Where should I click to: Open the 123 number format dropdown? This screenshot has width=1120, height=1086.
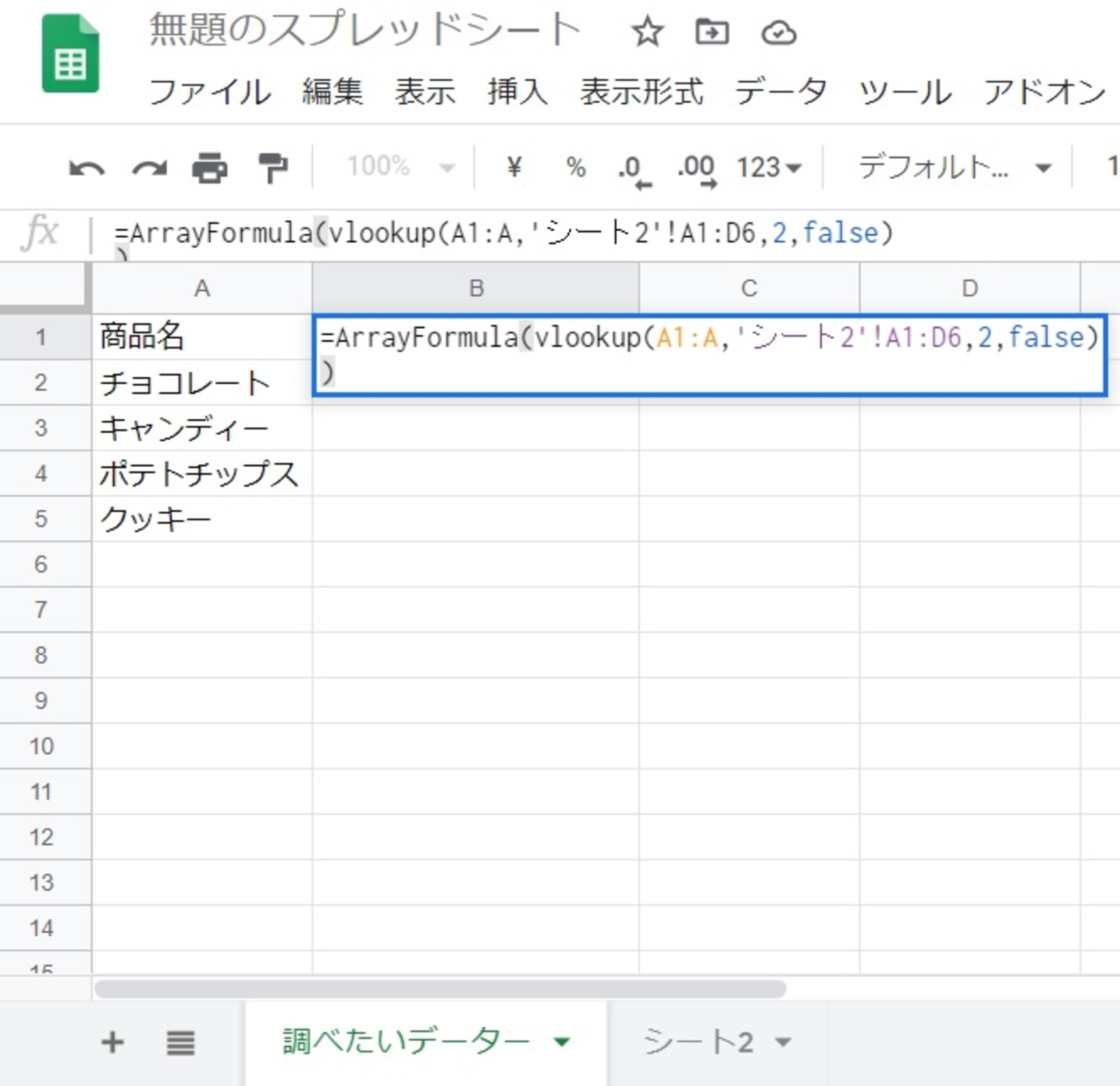pyautogui.click(x=769, y=167)
